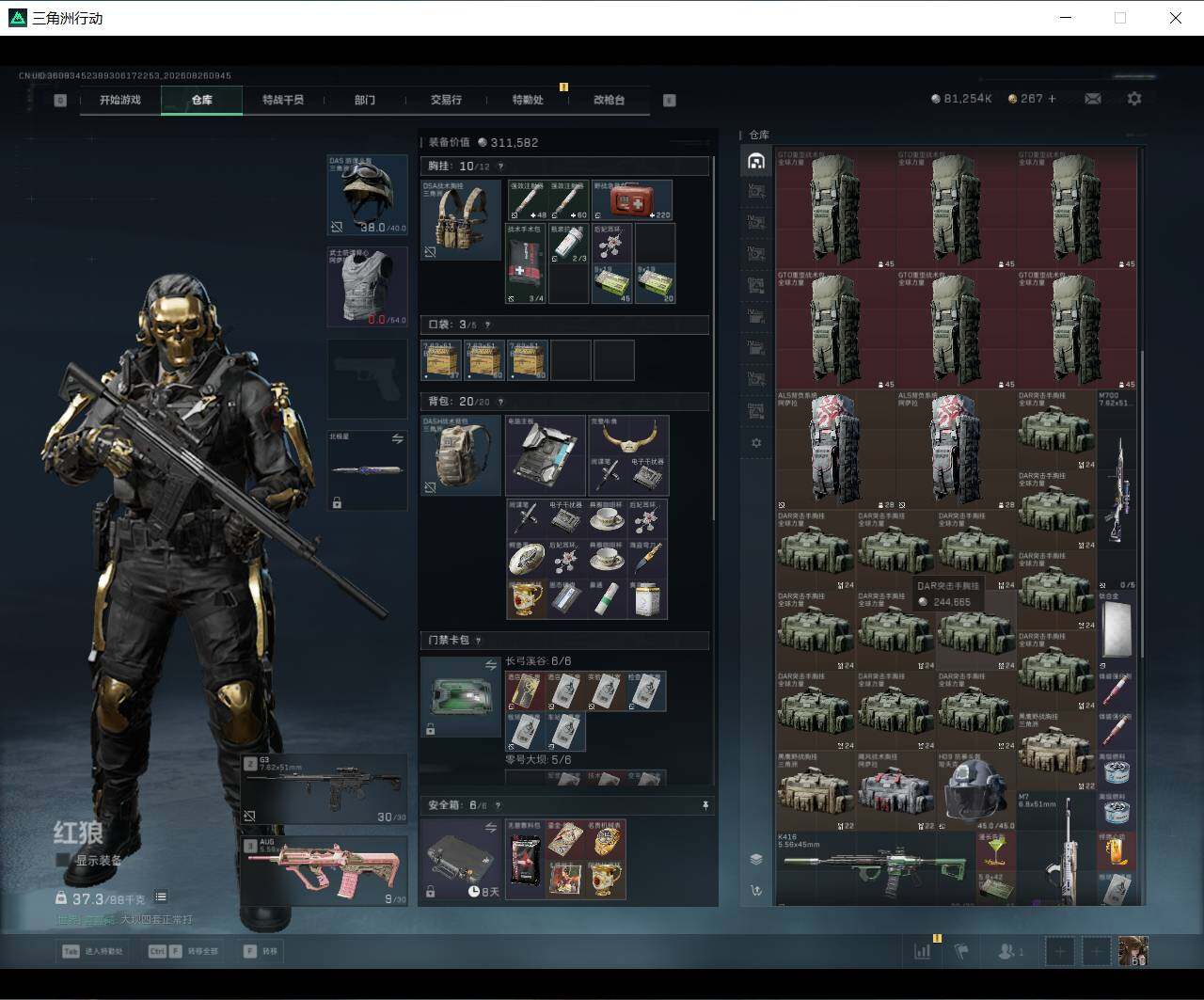Select the empty pistol slot
The image size is (1204, 1000).
coord(368,378)
